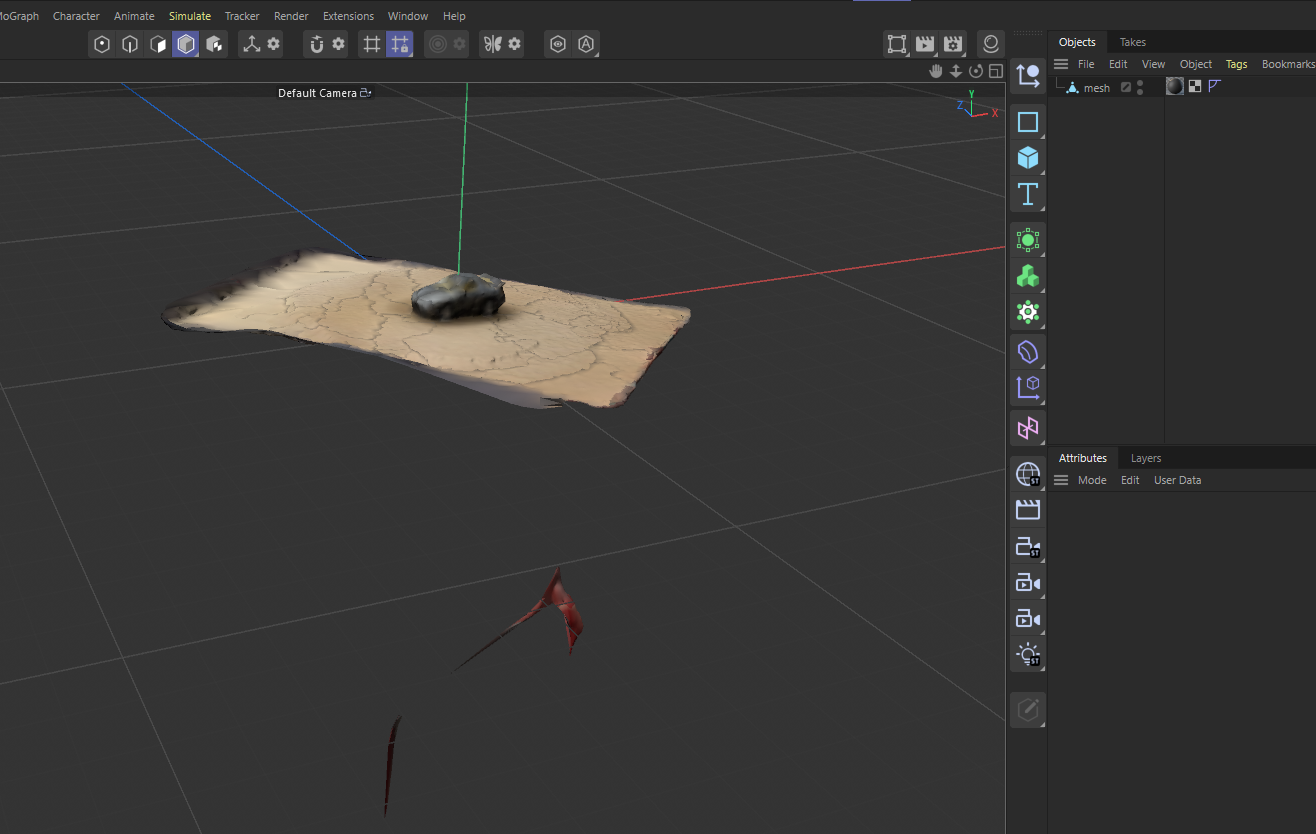The image size is (1316, 834).
Task: Click the light object icon in sidebar
Action: click(x=1028, y=655)
